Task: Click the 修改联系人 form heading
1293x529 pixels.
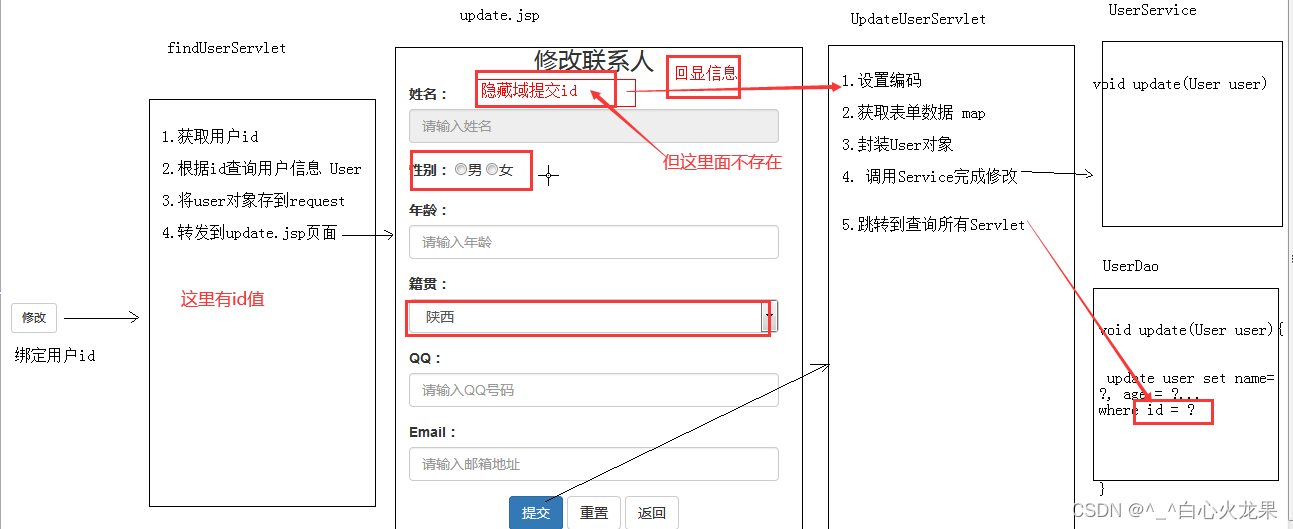Action: [594, 61]
